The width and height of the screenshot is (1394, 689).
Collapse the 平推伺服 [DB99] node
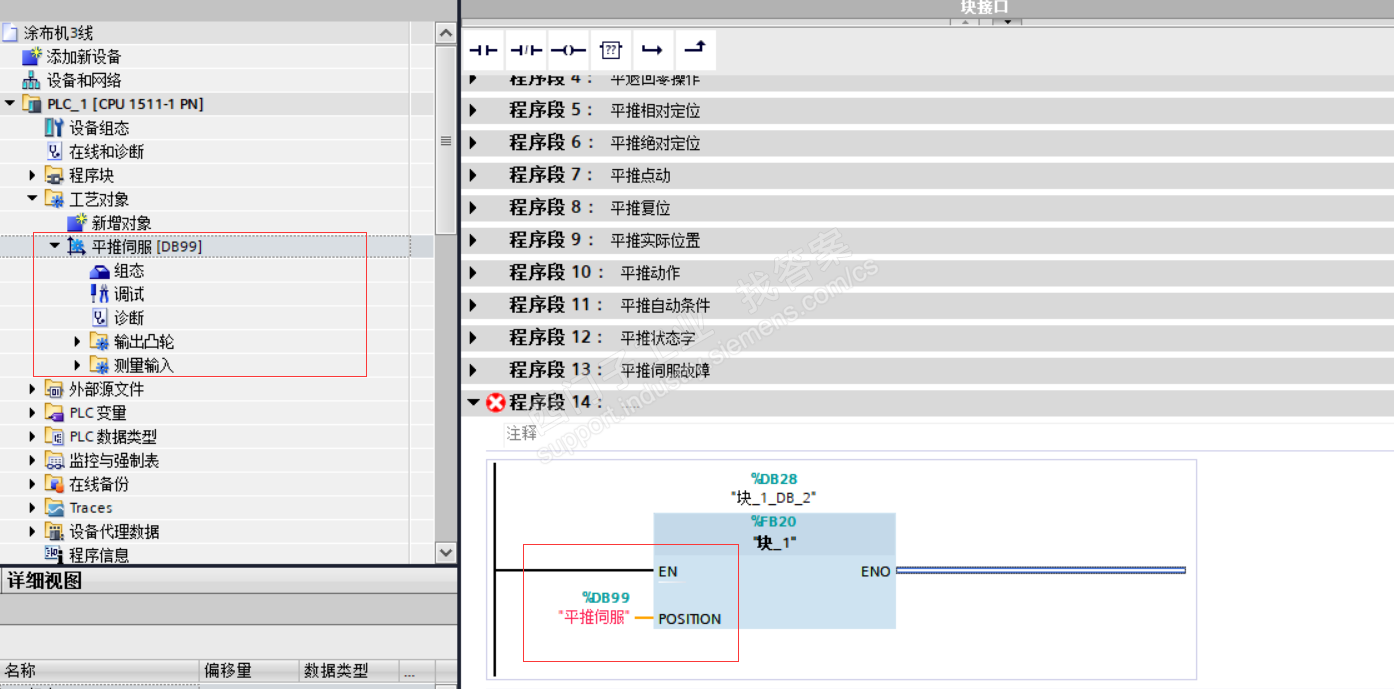pos(55,246)
